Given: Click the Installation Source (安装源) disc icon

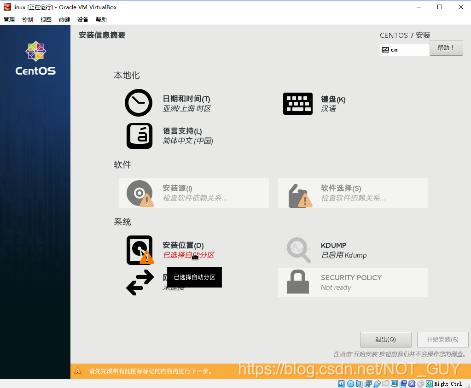Looking at the screenshot, I should 140,193.
